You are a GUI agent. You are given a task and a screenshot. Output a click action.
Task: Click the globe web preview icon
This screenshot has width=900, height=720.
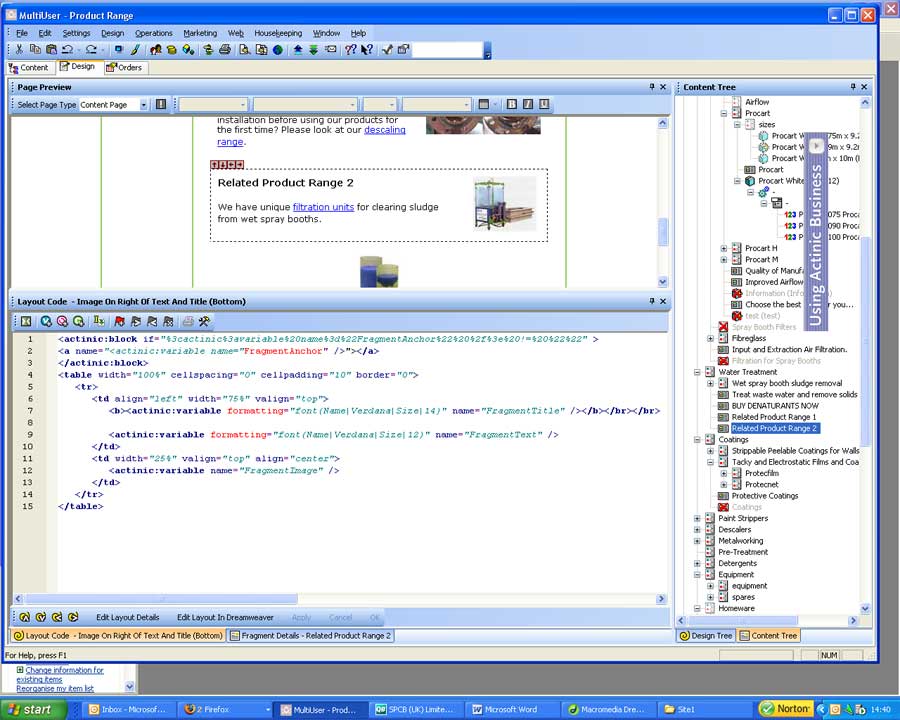(278, 49)
